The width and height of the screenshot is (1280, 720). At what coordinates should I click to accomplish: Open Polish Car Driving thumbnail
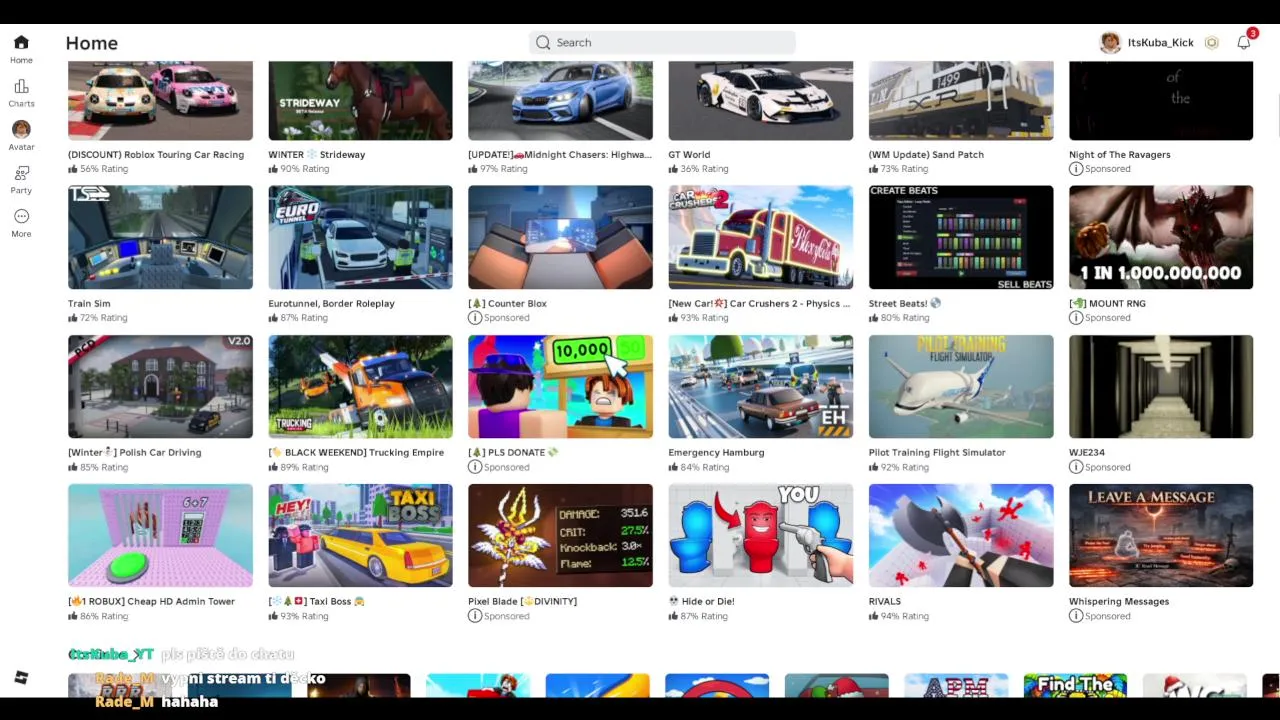tap(160, 386)
